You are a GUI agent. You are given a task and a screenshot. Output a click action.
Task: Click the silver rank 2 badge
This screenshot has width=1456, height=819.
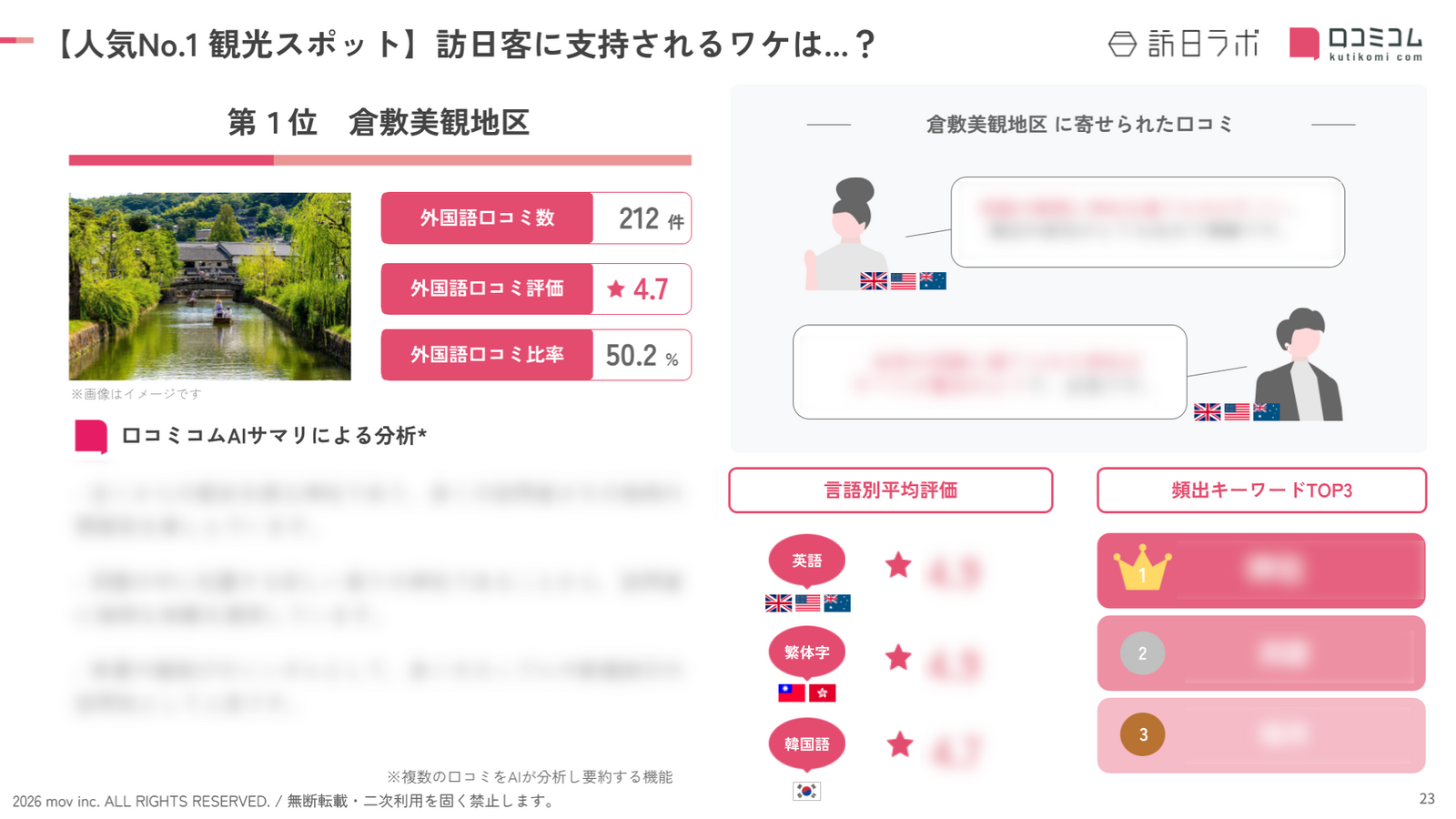tap(1142, 653)
